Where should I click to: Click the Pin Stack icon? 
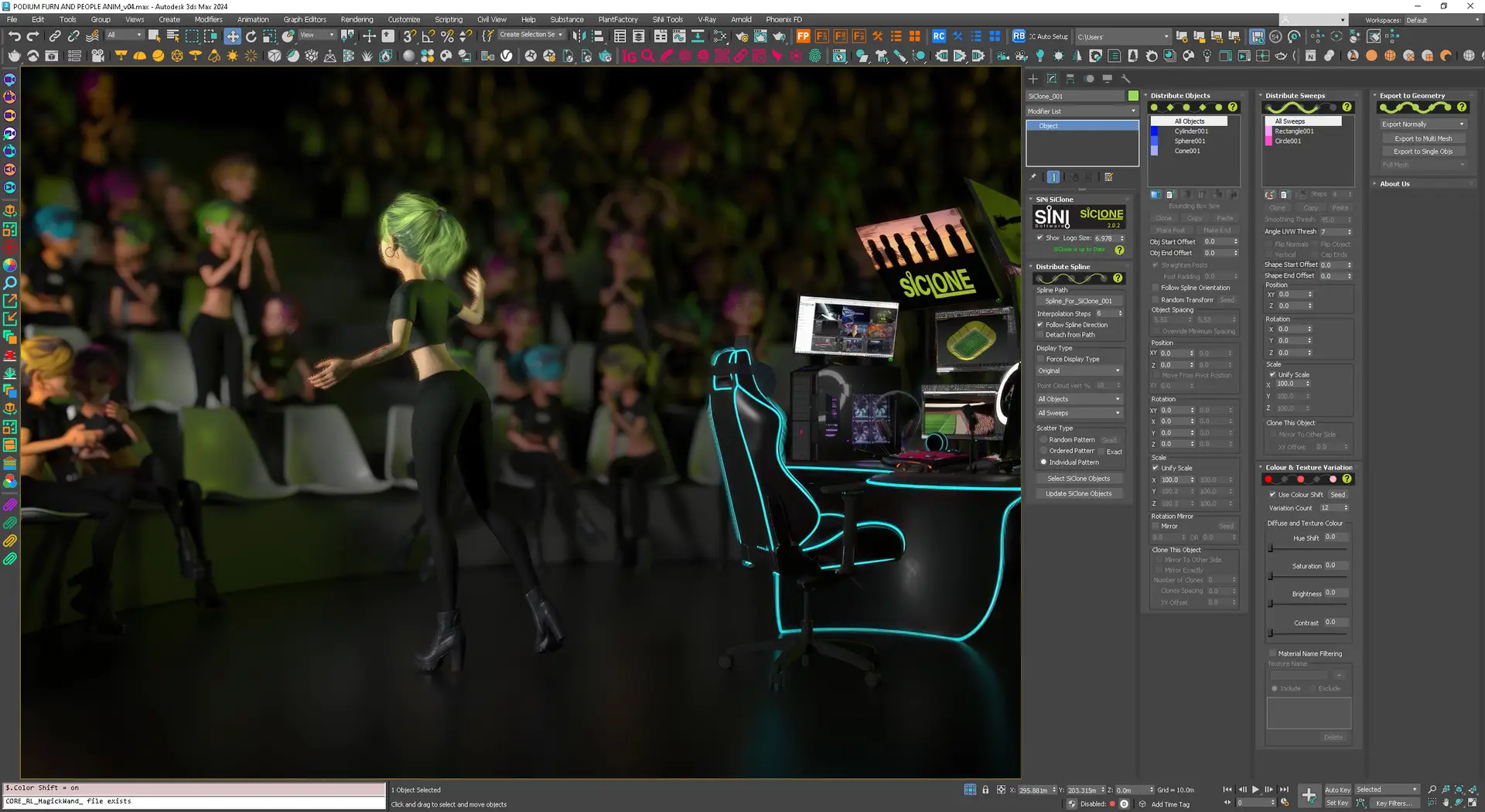tap(1033, 177)
